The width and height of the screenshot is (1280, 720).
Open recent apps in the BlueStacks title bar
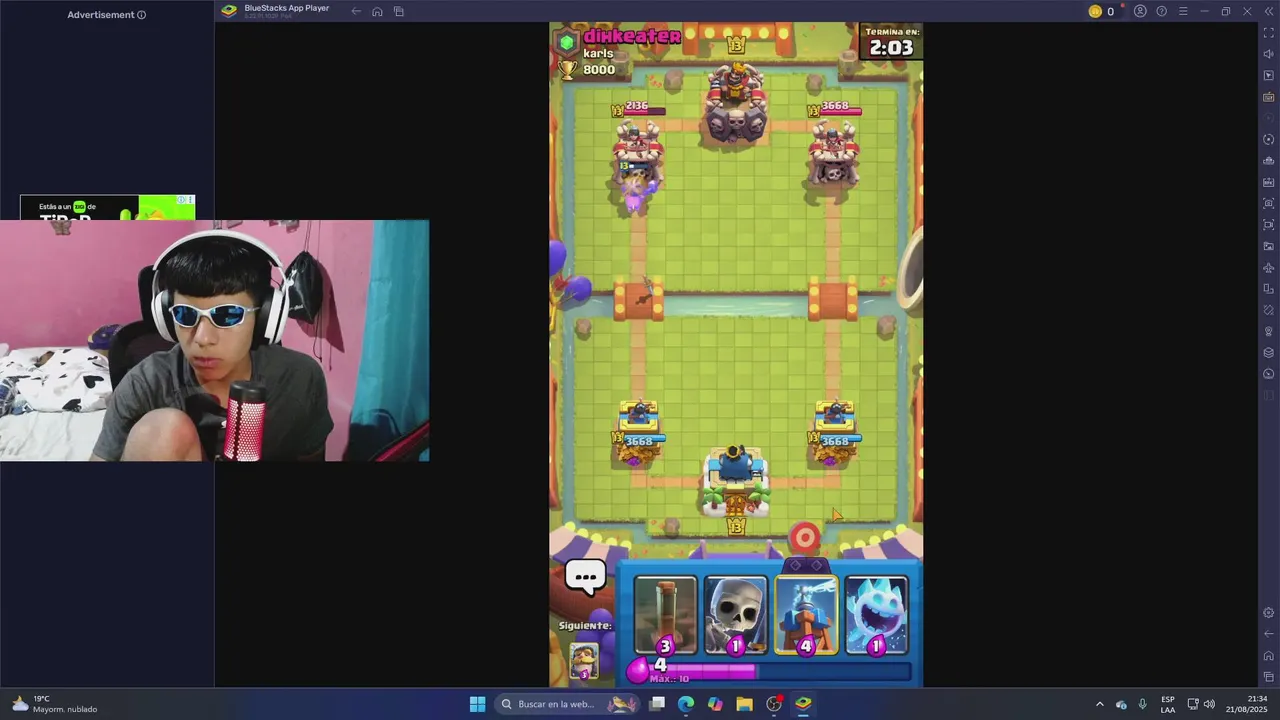click(x=399, y=11)
